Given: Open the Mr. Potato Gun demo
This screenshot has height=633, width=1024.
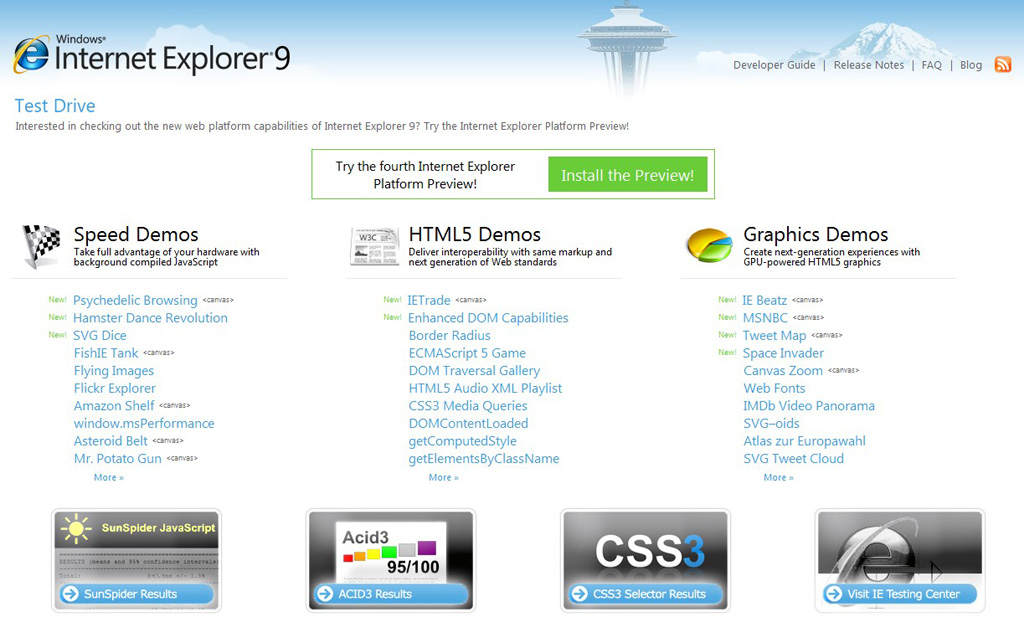Looking at the screenshot, I should pyautogui.click(x=118, y=459).
